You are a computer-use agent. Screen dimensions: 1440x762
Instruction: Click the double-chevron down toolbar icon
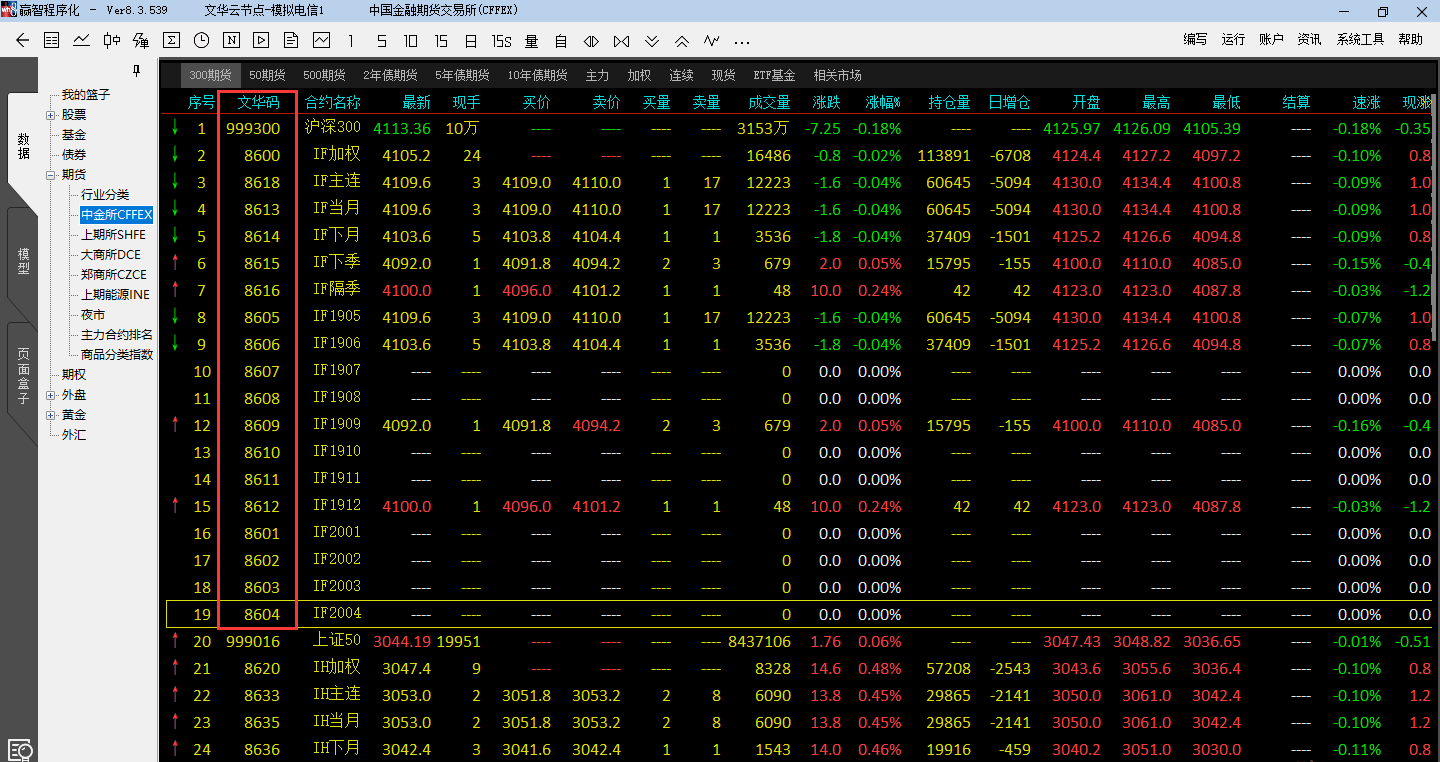[x=652, y=41]
